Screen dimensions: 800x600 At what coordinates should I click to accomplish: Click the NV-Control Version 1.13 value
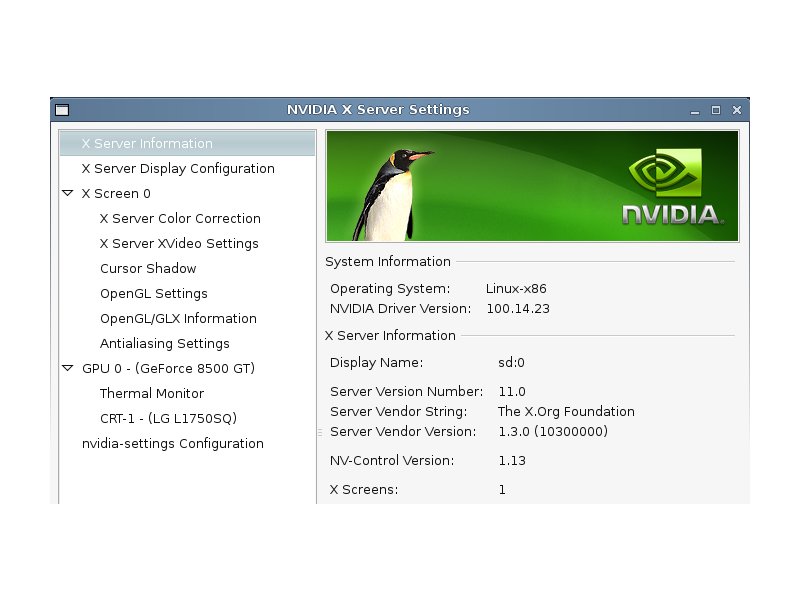512,461
